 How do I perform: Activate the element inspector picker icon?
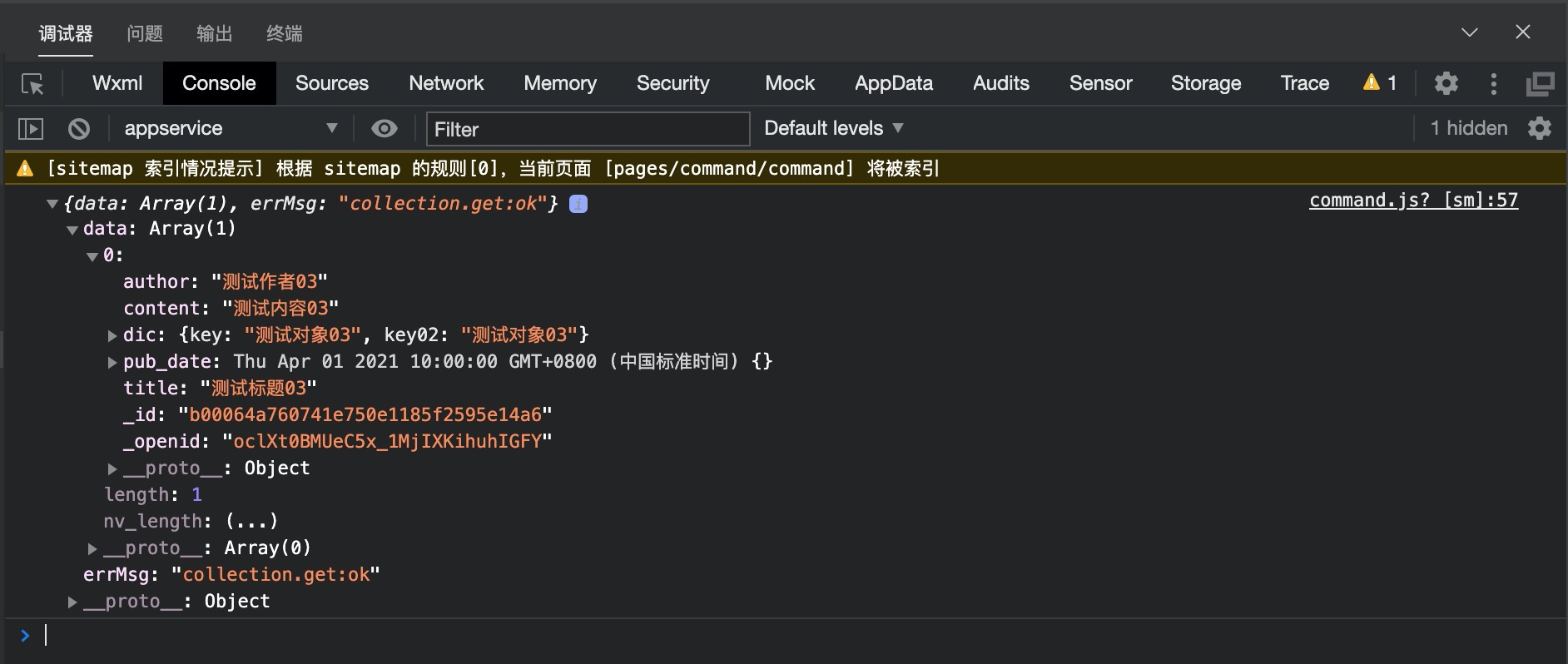(x=32, y=84)
